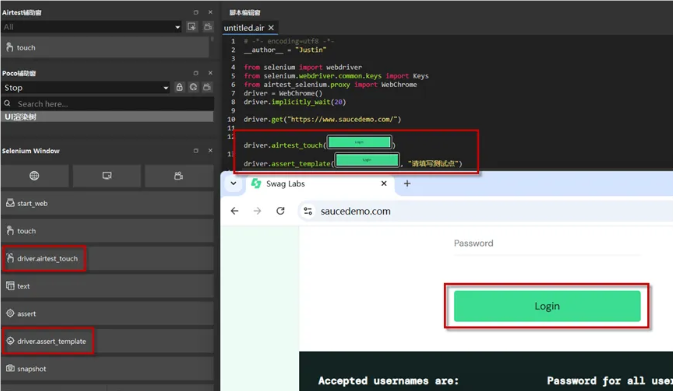
Task: Open a new Chrome tab
Action: (407, 184)
